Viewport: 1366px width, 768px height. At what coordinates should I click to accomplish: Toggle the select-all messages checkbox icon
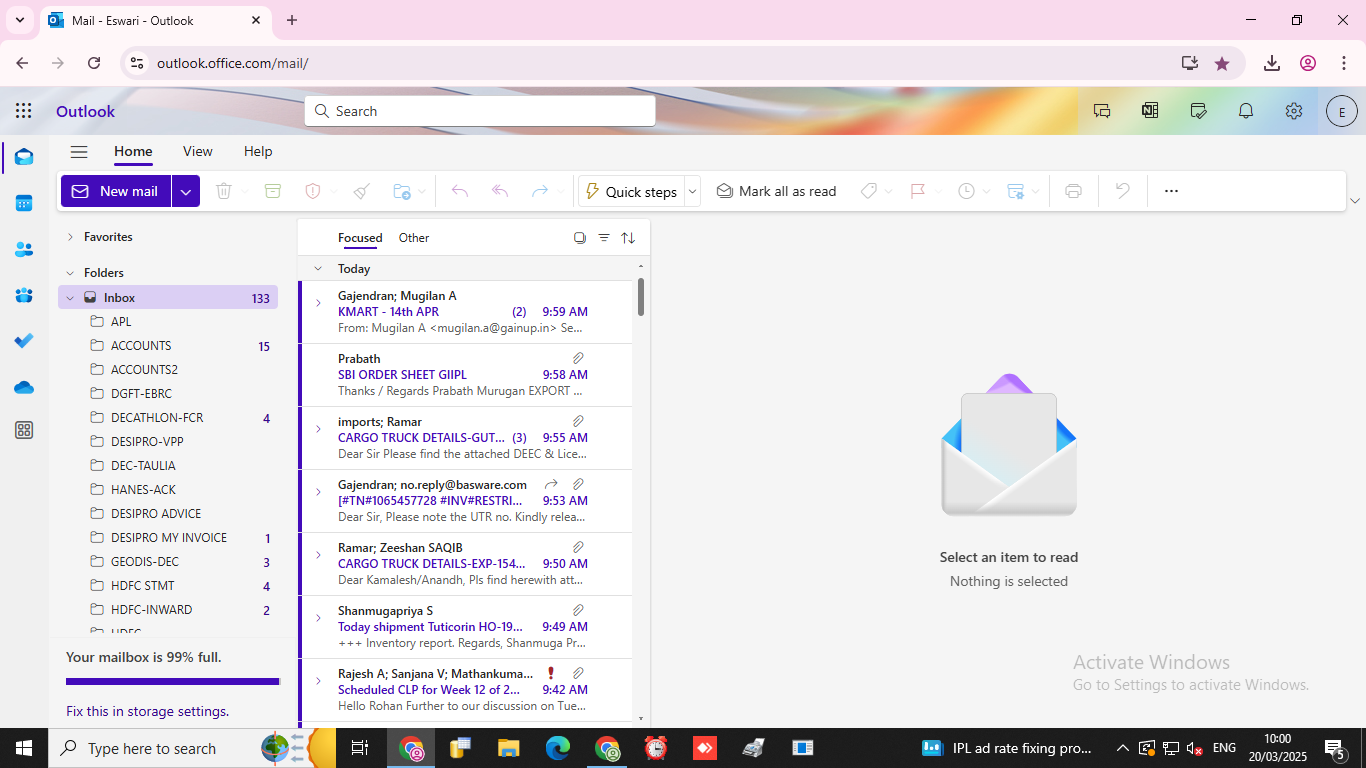point(579,238)
